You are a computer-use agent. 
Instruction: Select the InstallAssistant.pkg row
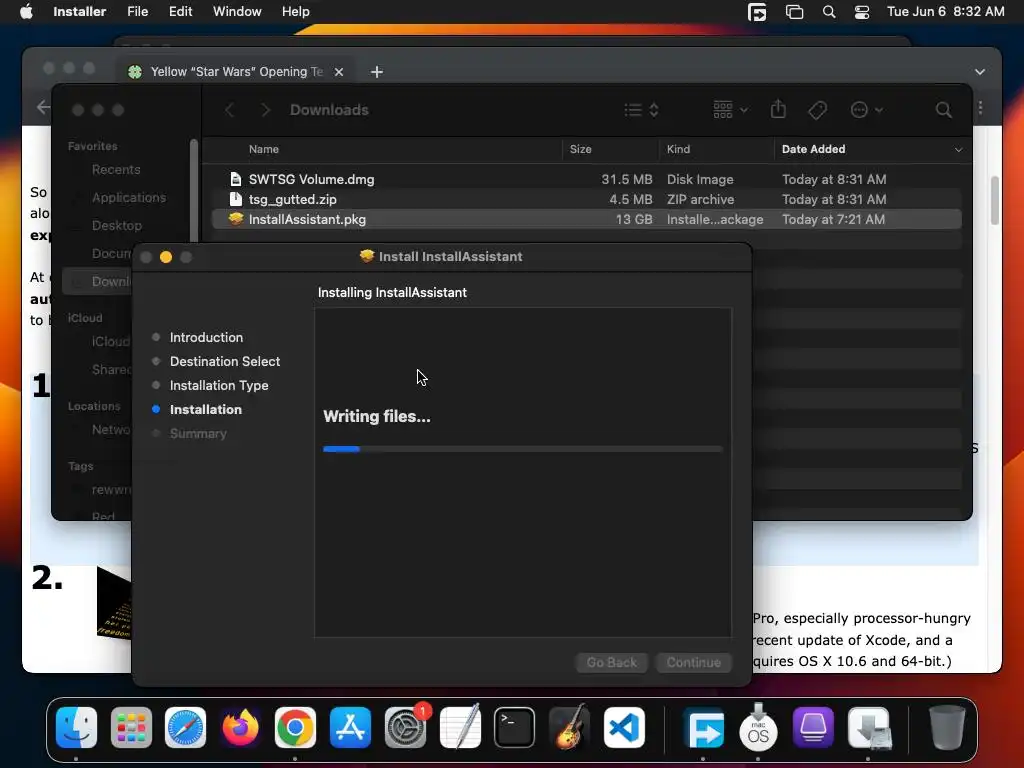pyautogui.click(x=586, y=219)
